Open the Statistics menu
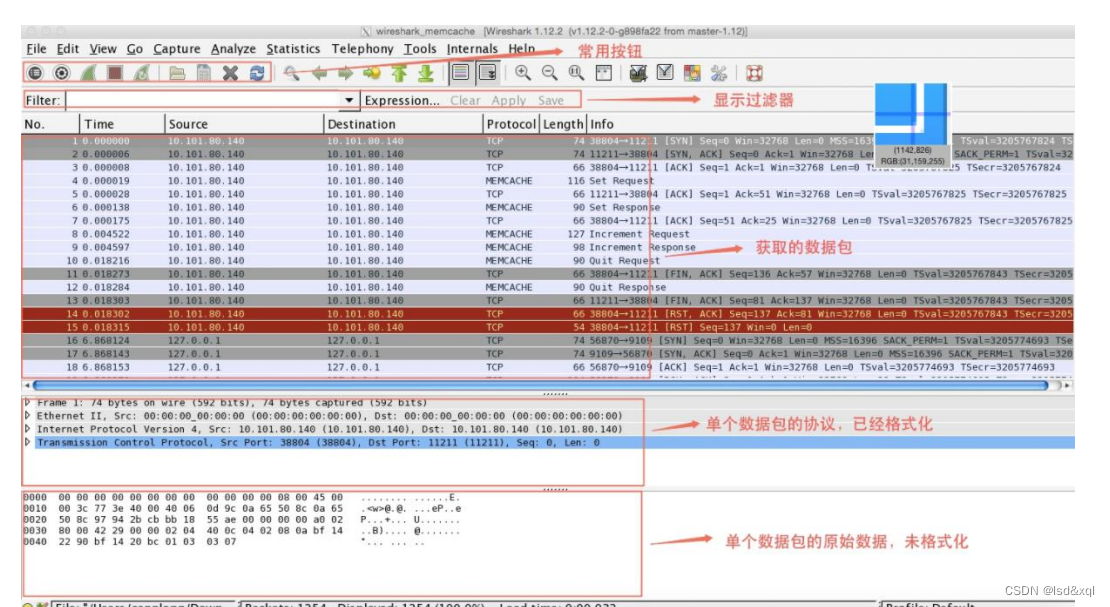The height and width of the screenshot is (607, 1110). tap(293, 49)
